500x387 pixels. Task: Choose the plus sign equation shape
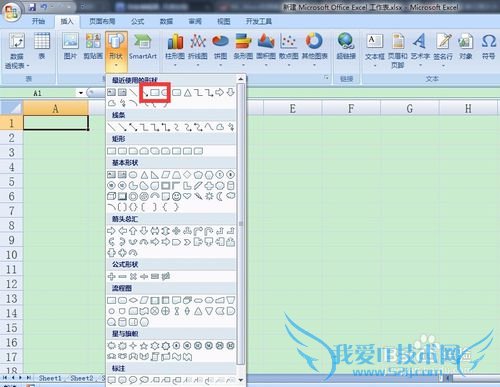tap(111, 276)
